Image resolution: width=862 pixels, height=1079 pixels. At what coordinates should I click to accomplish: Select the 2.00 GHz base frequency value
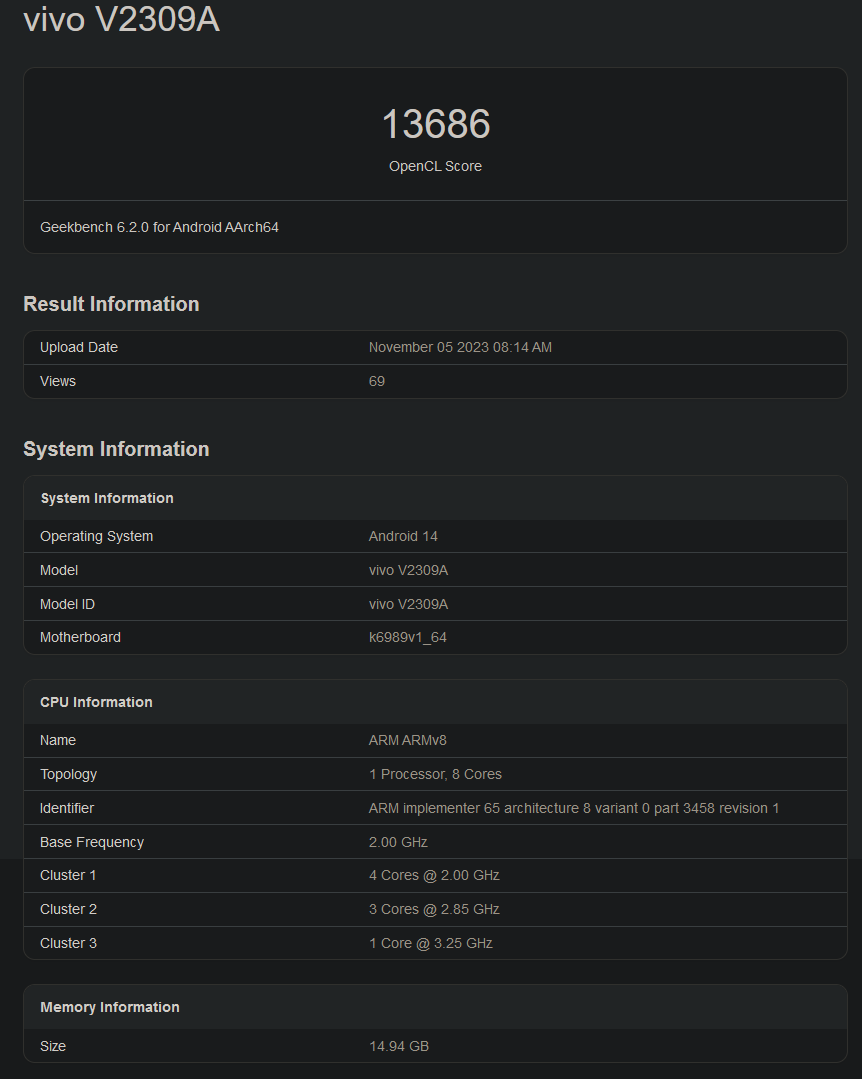click(x=398, y=842)
